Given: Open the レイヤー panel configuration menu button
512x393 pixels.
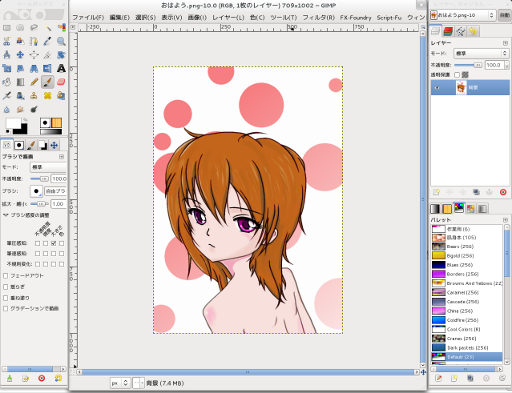Looking at the screenshot, I should coord(505,43).
